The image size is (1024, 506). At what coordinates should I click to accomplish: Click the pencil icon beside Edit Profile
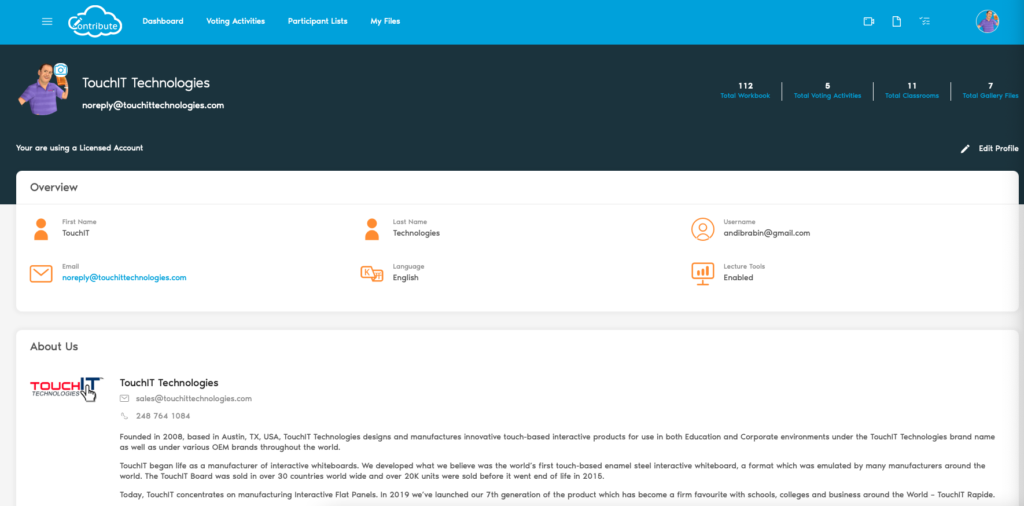coord(965,149)
